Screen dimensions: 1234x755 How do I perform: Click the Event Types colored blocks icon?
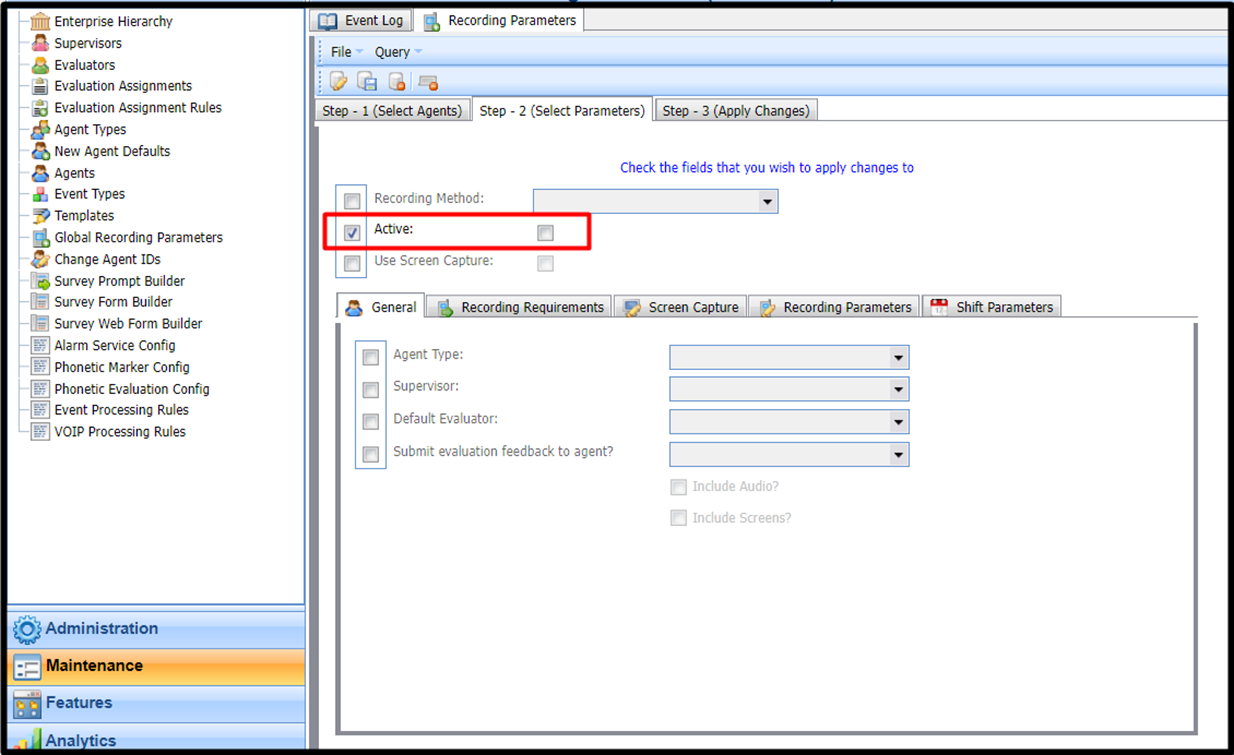coord(40,194)
